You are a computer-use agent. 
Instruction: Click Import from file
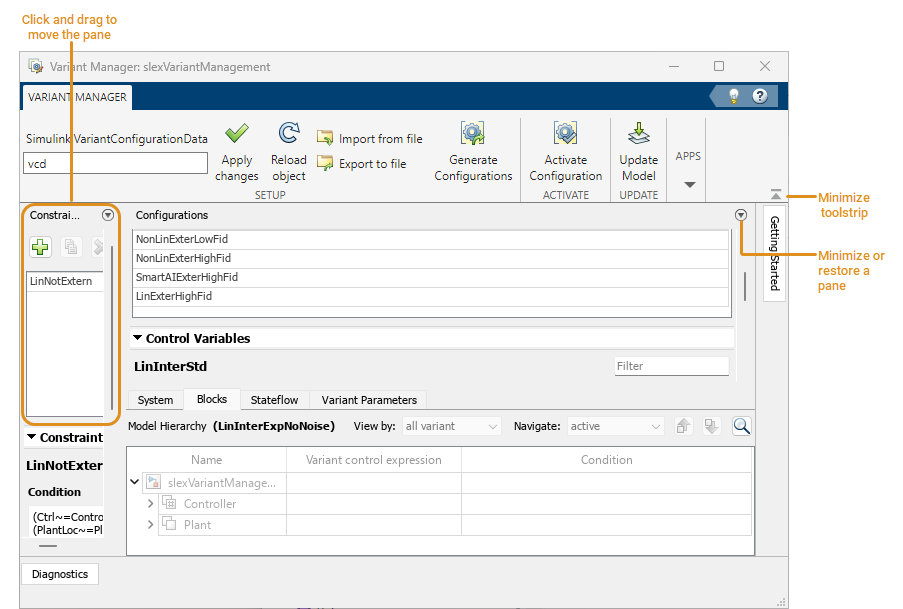pyautogui.click(x=370, y=139)
